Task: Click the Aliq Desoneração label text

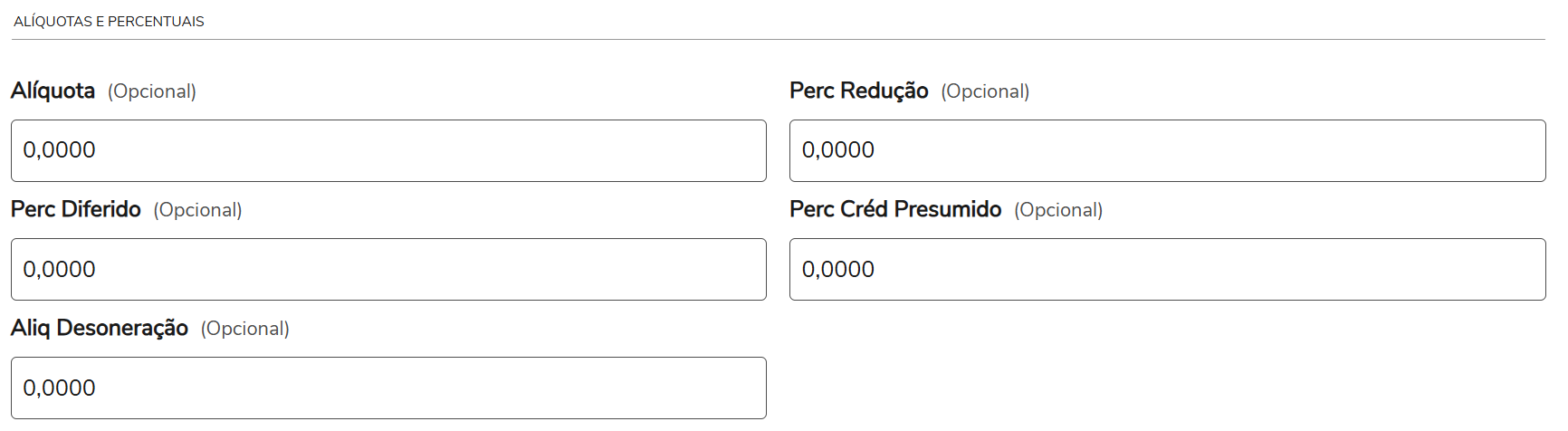Action: click(x=100, y=328)
